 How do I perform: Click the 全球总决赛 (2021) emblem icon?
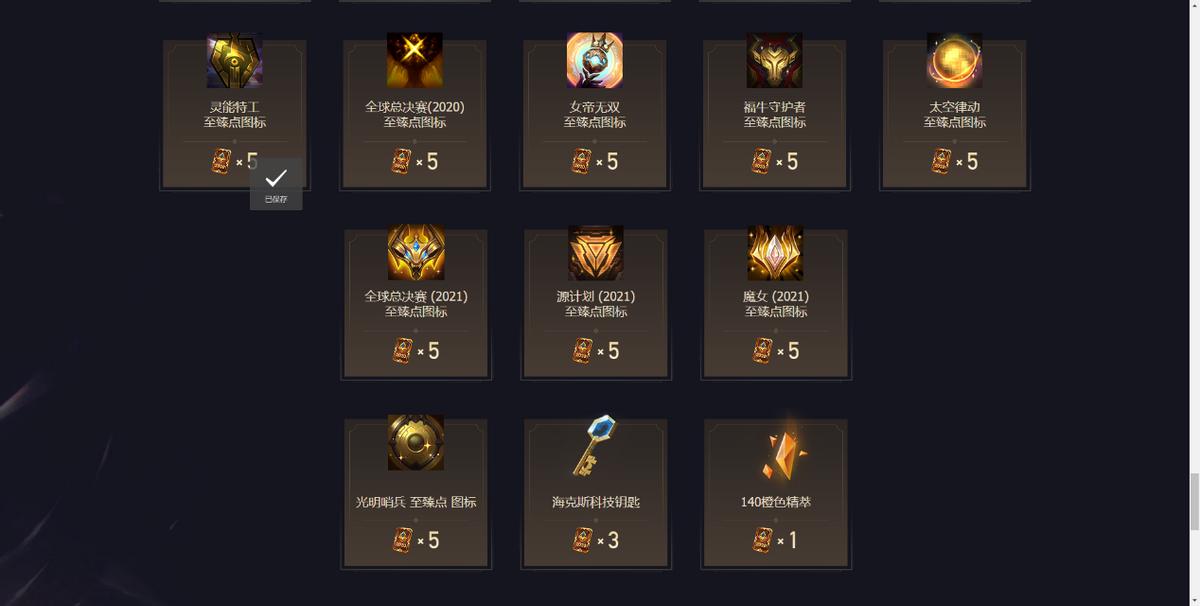pyautogui.click(x=416, y=252)
